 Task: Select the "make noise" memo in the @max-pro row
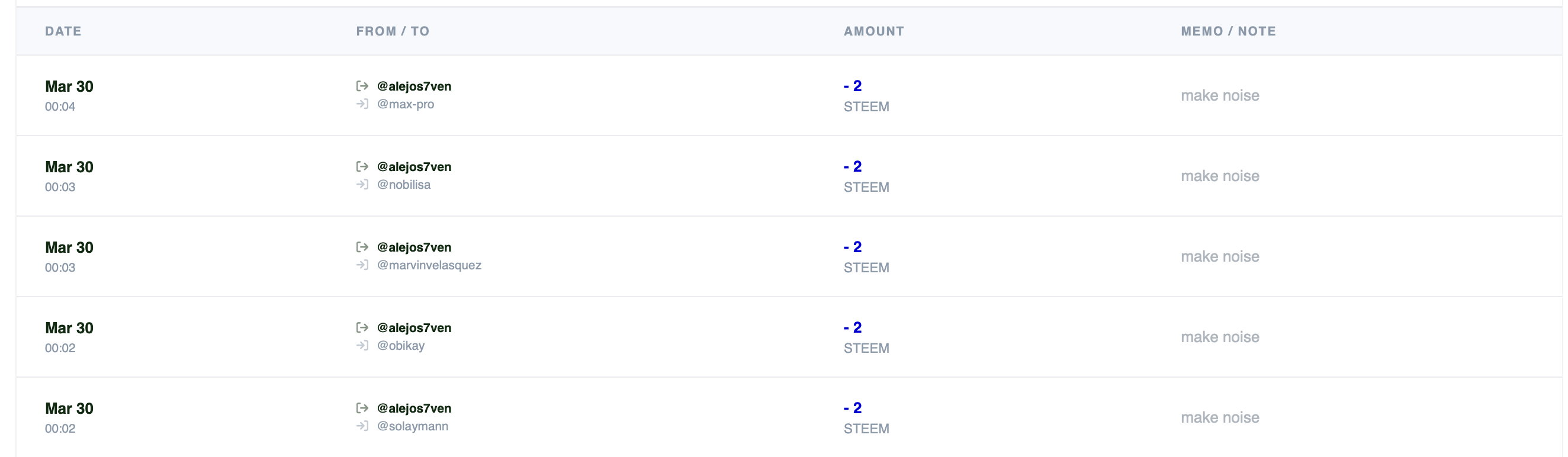(1220, 95)
